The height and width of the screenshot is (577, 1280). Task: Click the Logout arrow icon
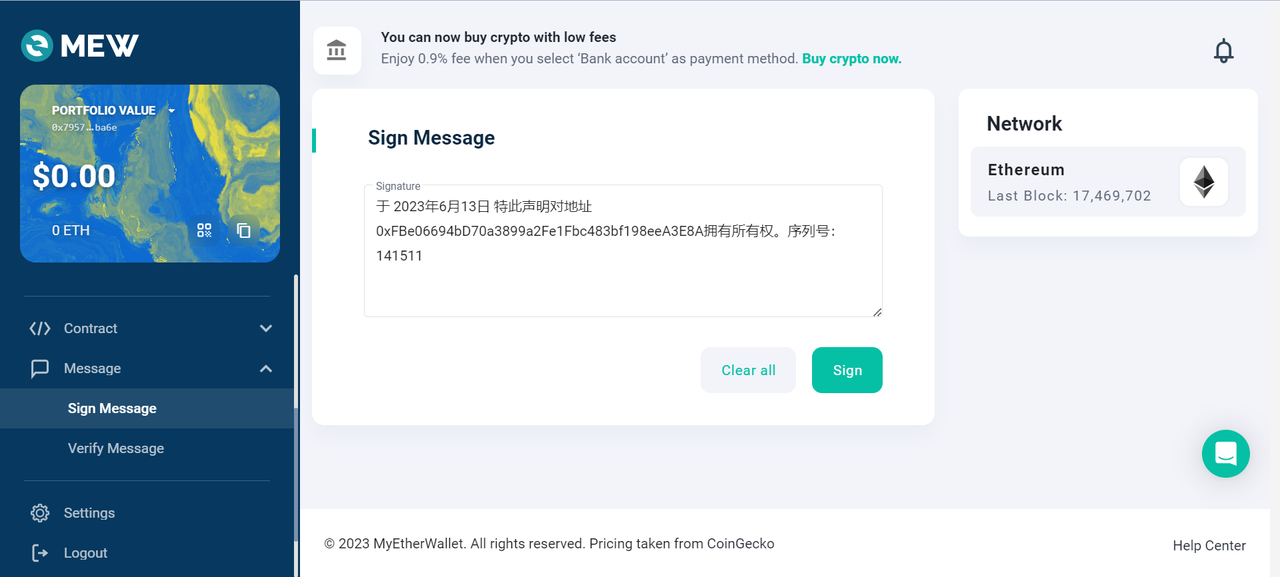(40, 553)
